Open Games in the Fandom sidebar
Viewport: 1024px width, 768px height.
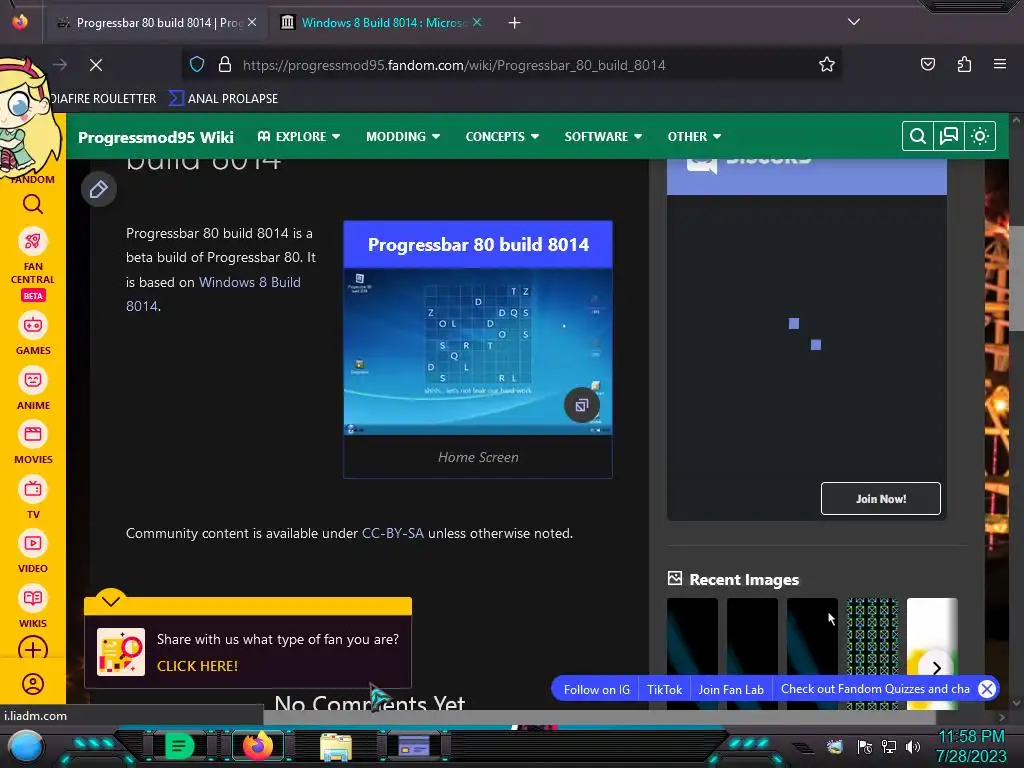click(x=33, y=335)
